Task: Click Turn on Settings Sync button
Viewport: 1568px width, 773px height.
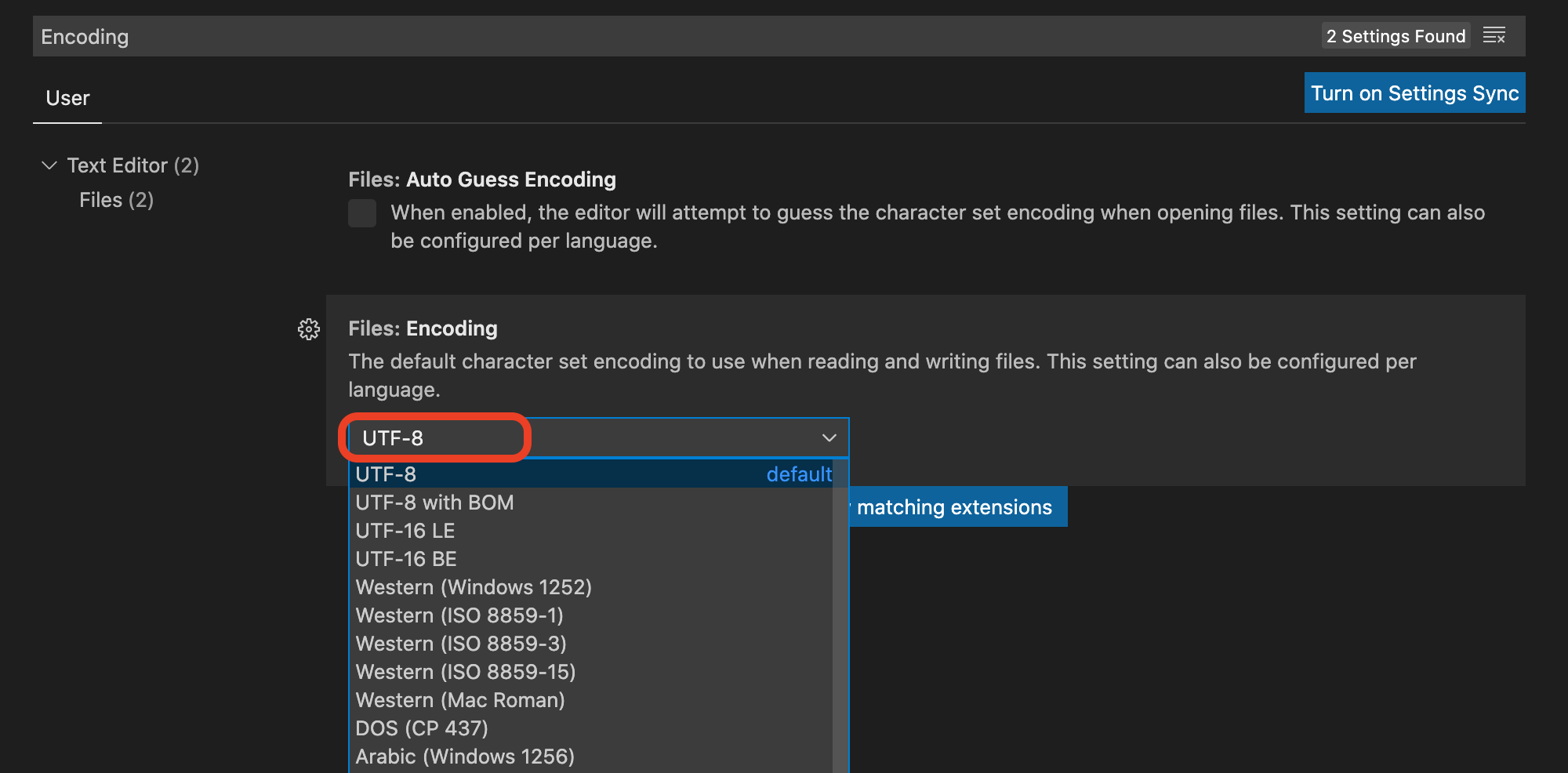Action: pyautogui.click(x=1414, y=93)
